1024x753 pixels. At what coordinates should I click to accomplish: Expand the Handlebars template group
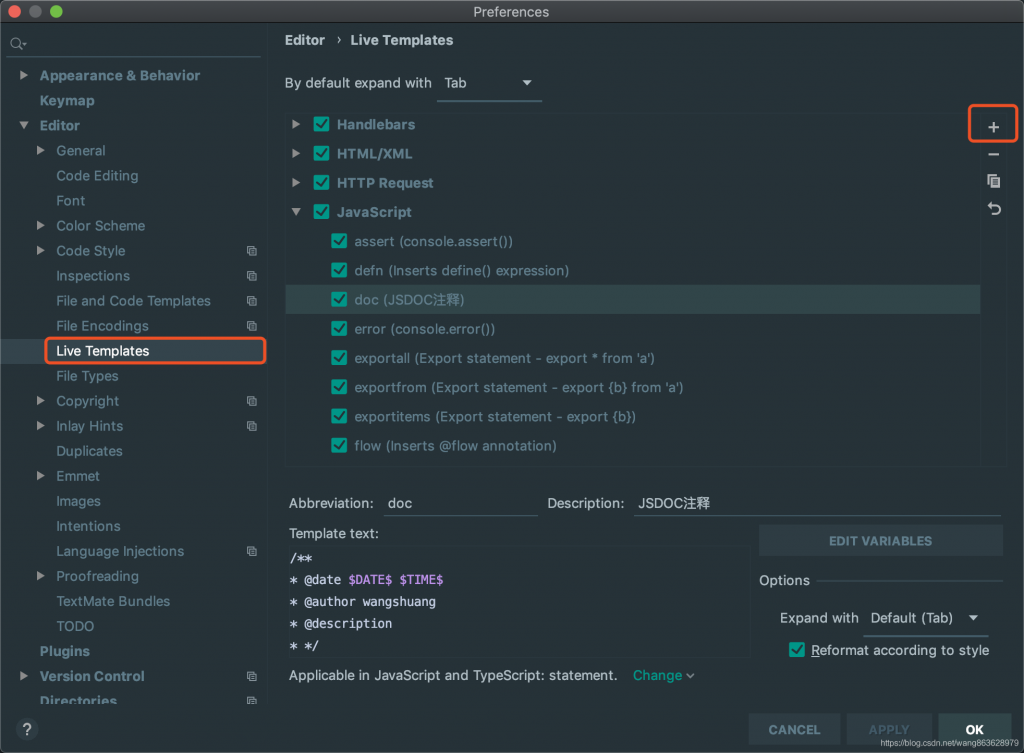click(x=295, y=125)
